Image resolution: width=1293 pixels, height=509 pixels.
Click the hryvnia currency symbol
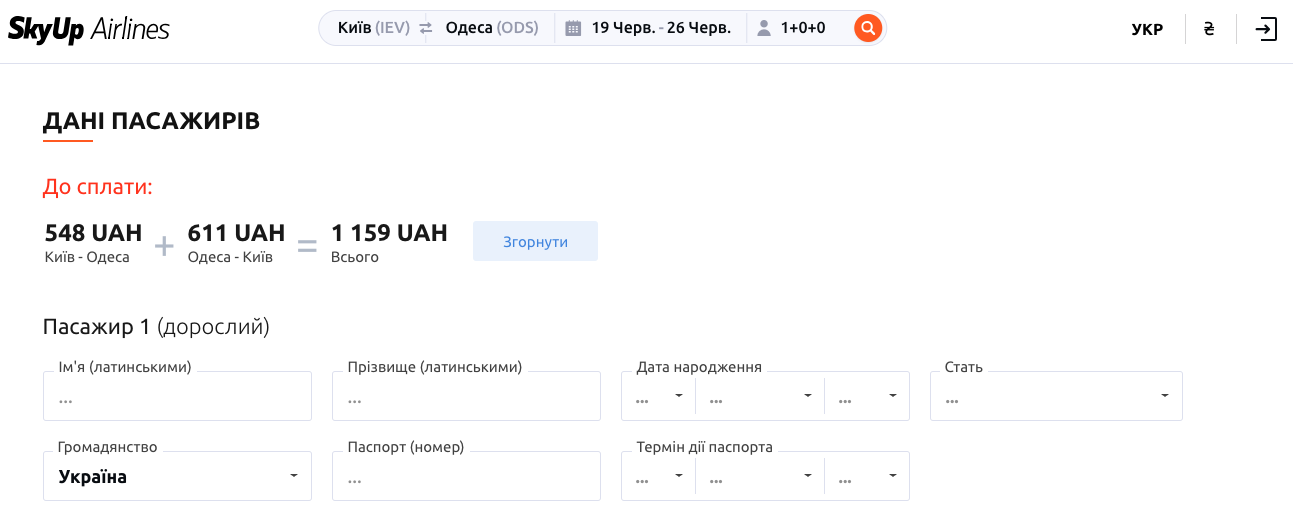[x=1209, y=29]
